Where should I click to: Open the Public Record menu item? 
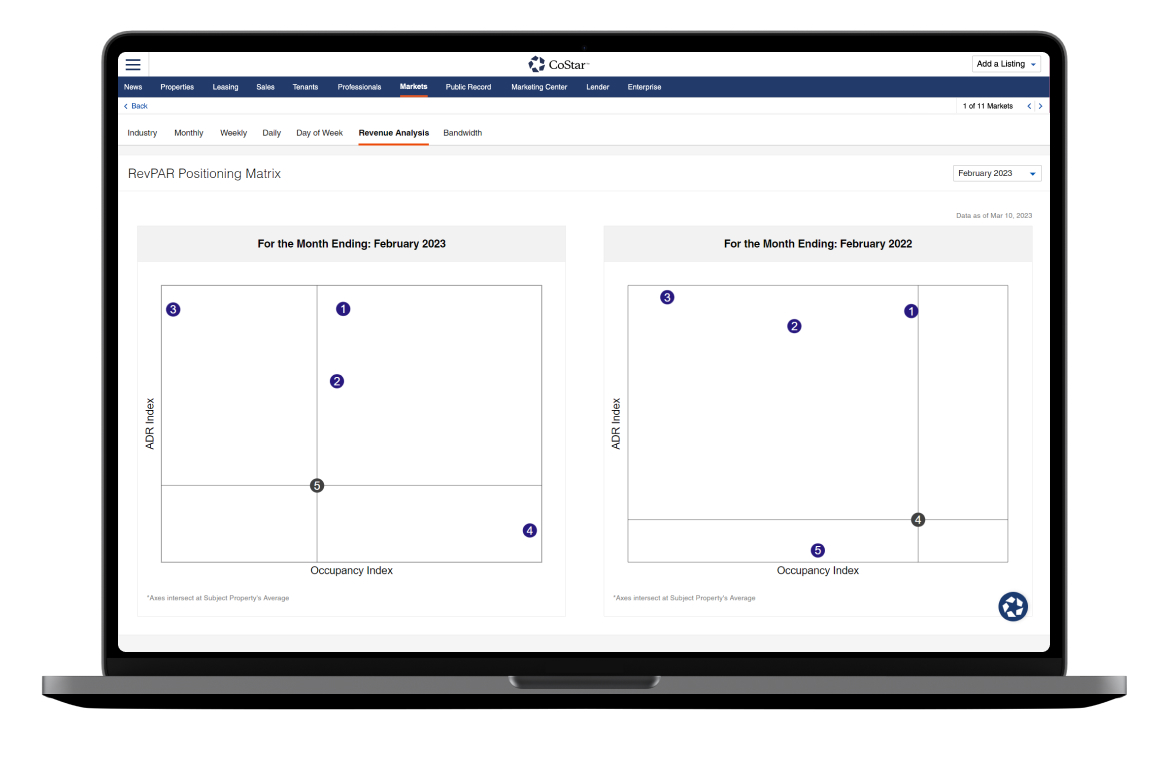[468, 87]
